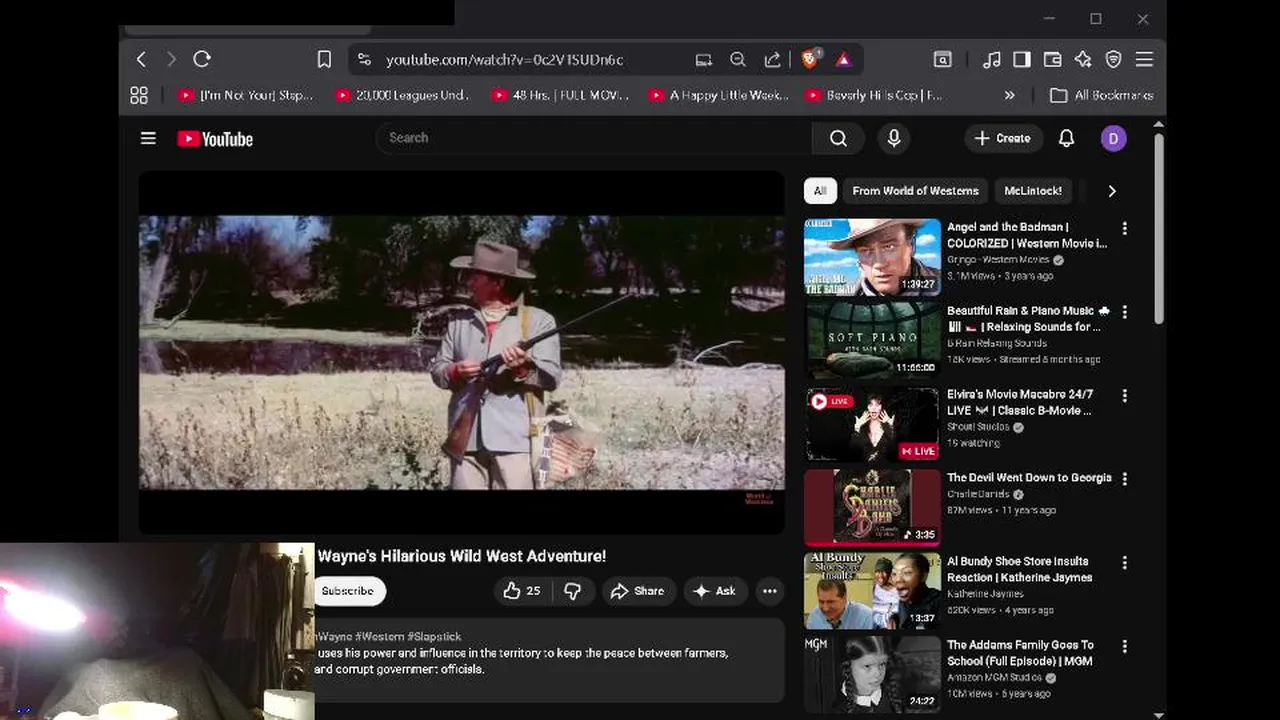Reload the page with refresh icon

coord(202,60)
